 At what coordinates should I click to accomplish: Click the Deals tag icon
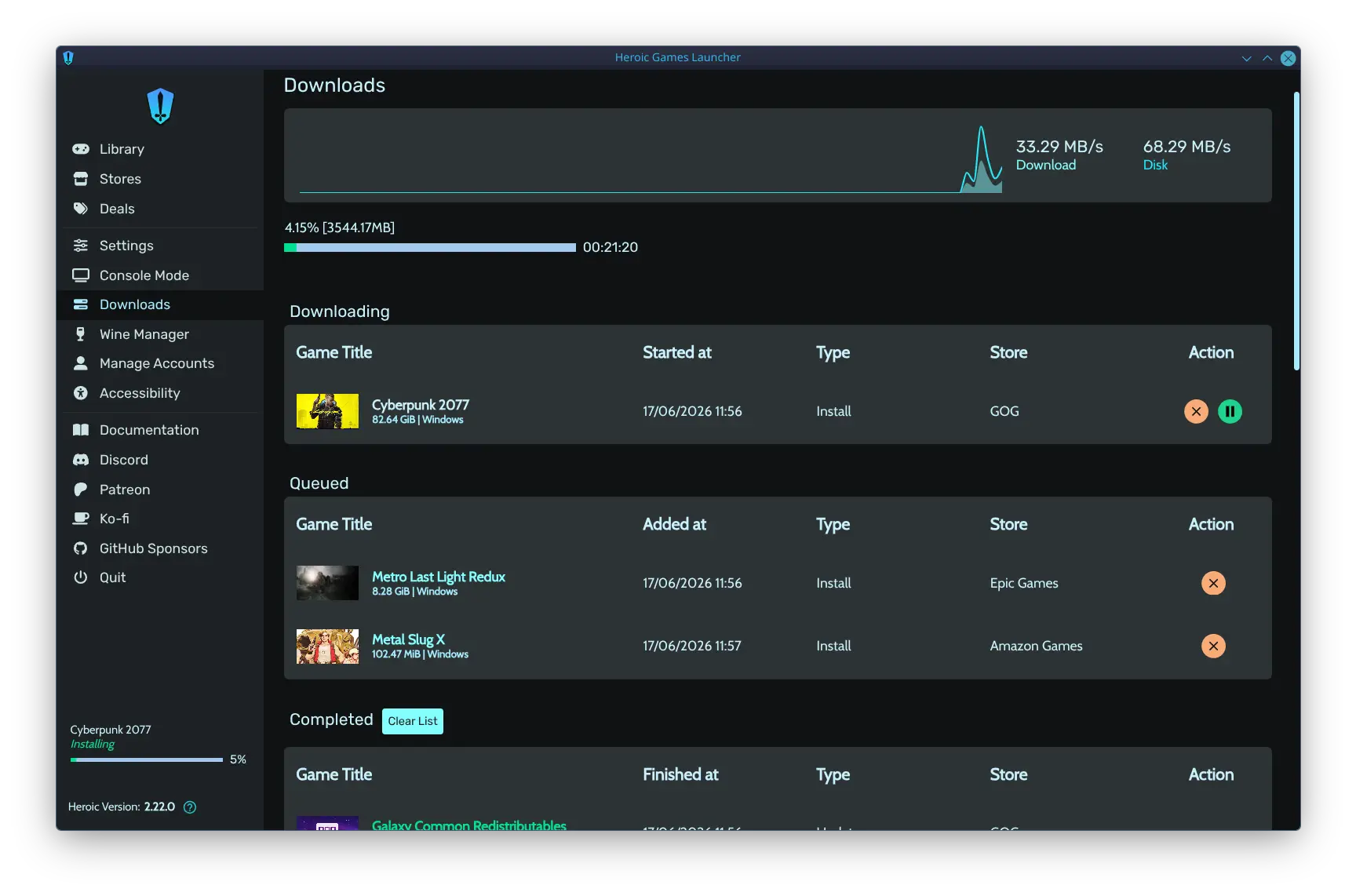(81, 209)
